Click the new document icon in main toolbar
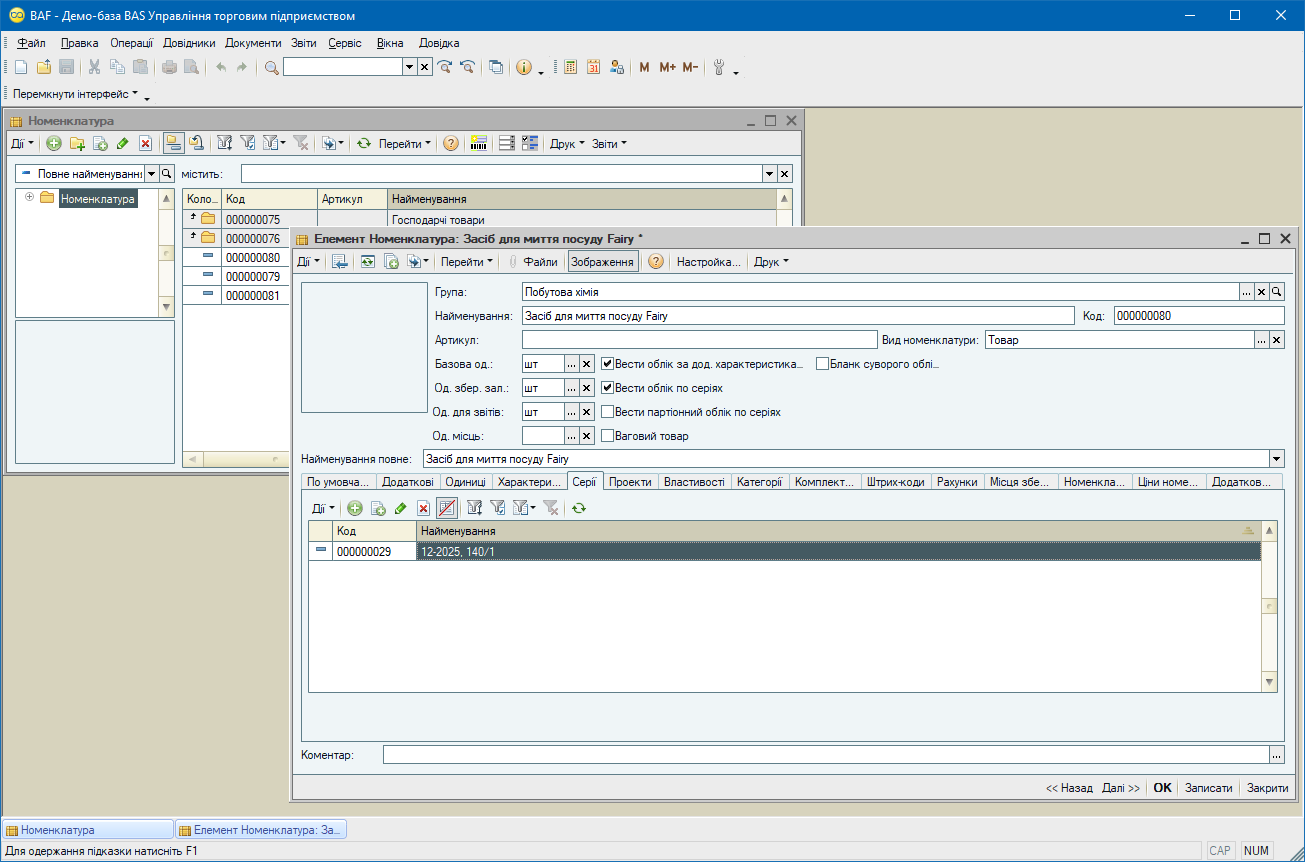1305x862 pixels. (21, 67)
